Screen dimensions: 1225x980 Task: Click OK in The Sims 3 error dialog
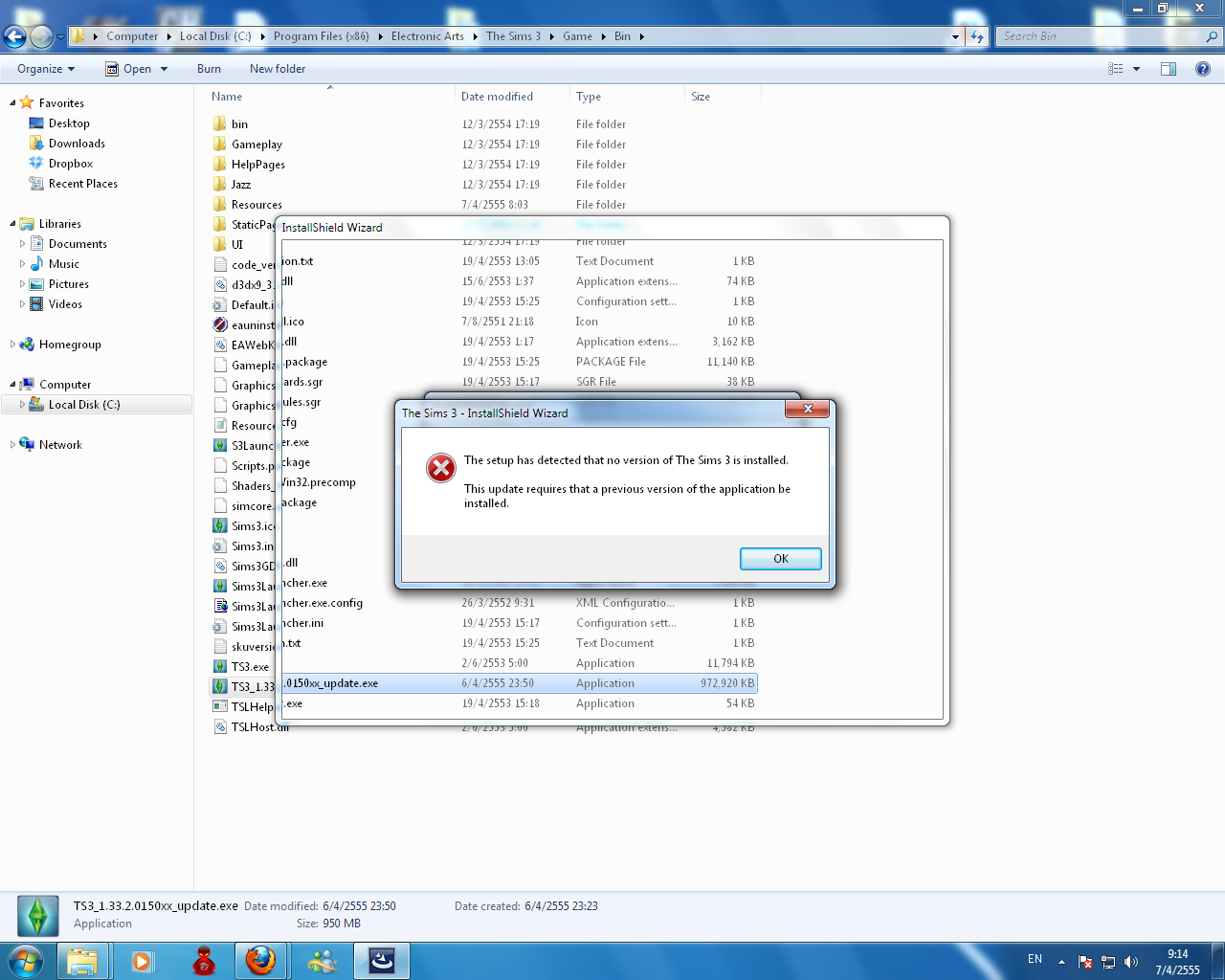point(780,559)
